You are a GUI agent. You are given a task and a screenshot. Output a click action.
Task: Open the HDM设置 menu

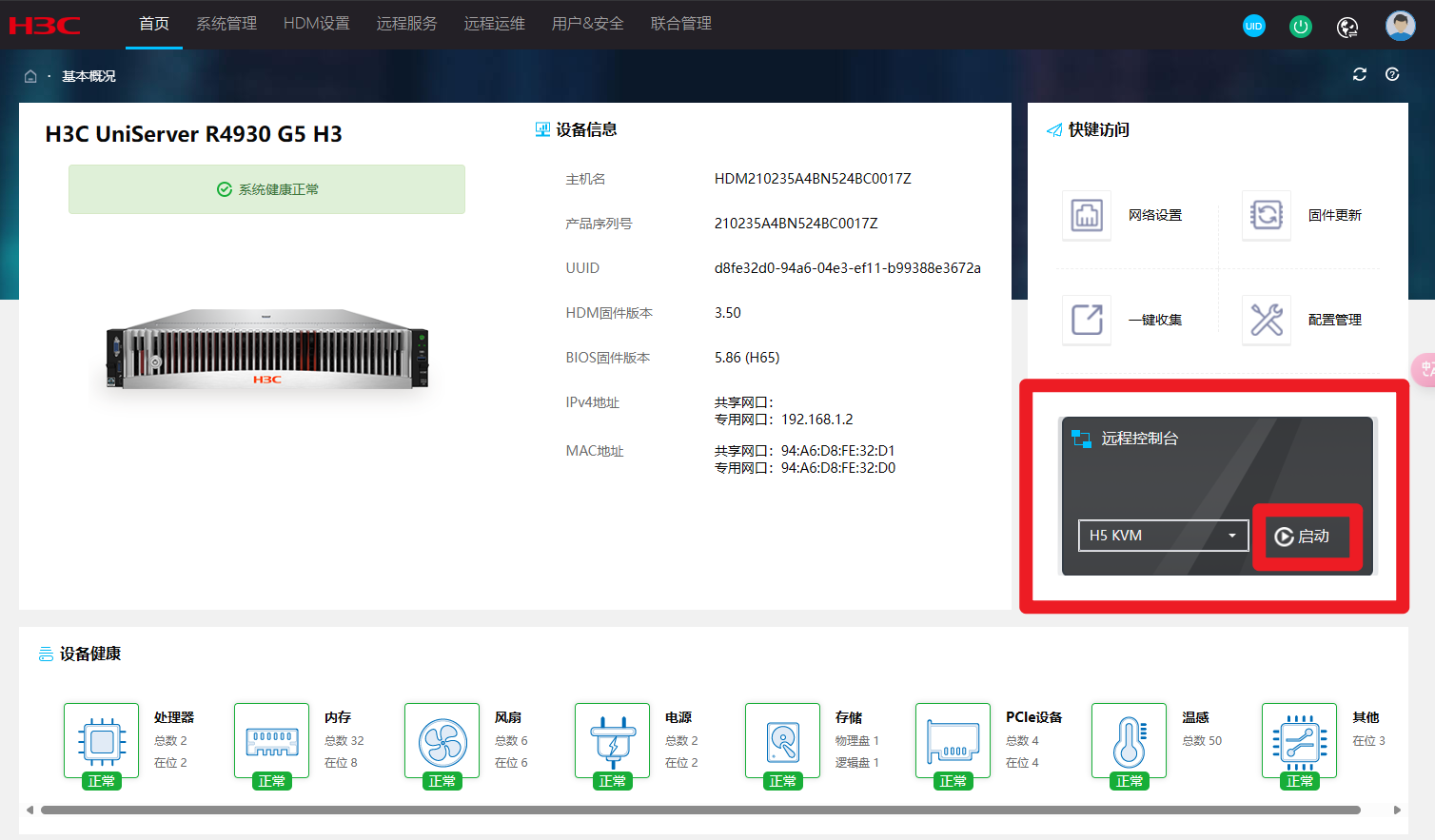pos(316,24)
